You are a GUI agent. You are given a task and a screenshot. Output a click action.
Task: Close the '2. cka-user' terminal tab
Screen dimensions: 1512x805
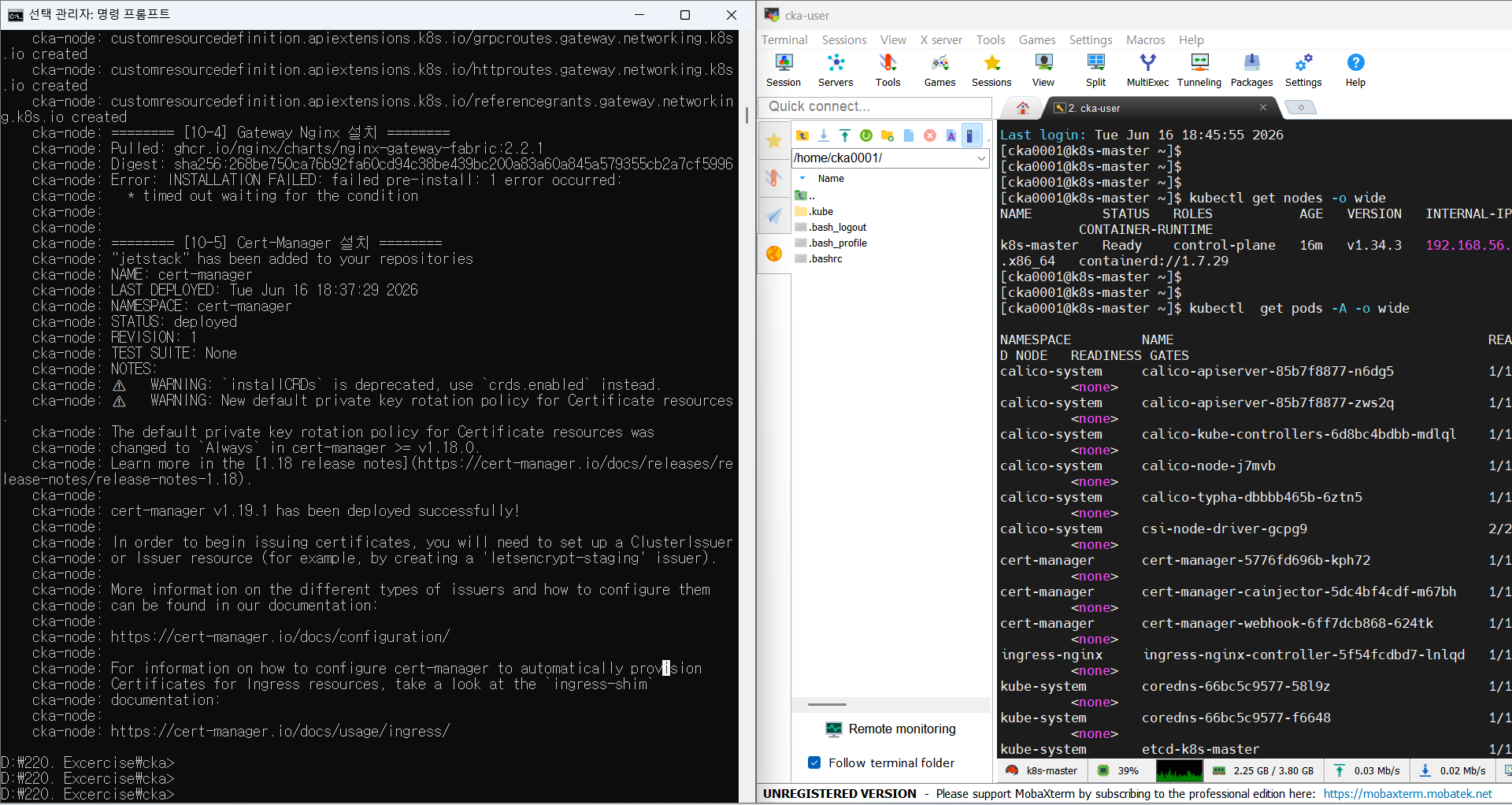[1263, 107]
